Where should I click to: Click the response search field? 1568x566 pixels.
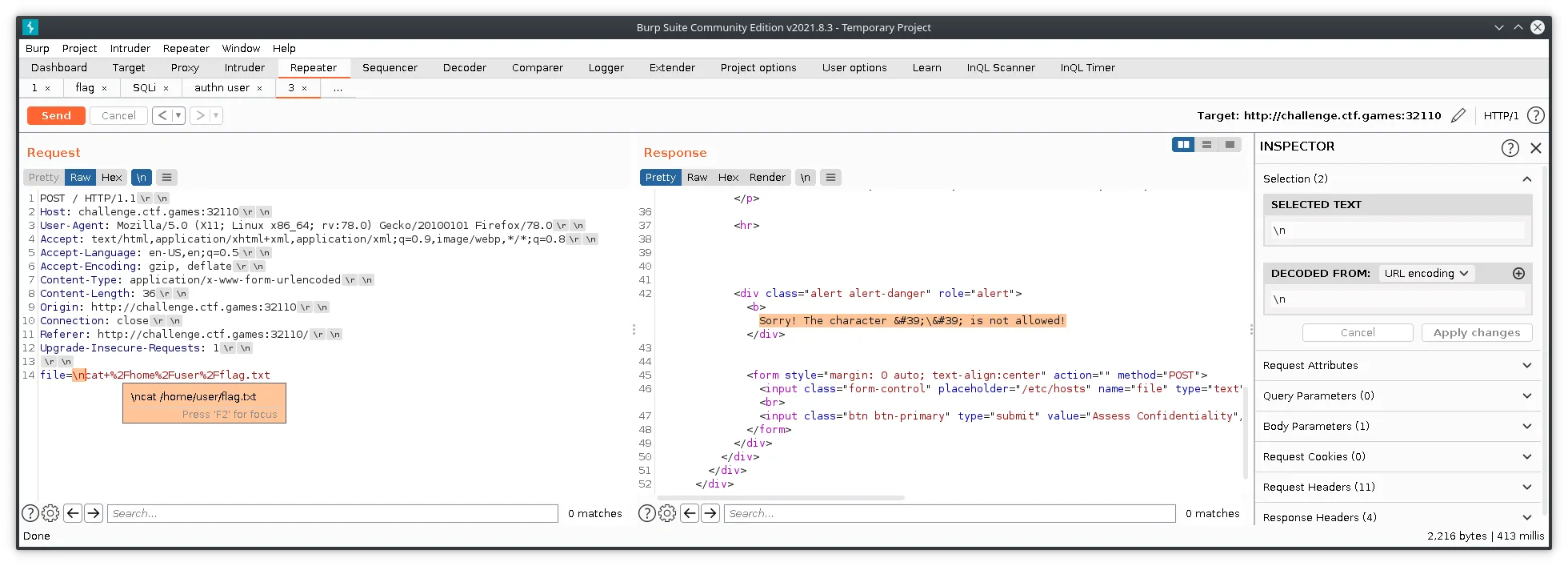pyautogui.click(x=950, y=513)
